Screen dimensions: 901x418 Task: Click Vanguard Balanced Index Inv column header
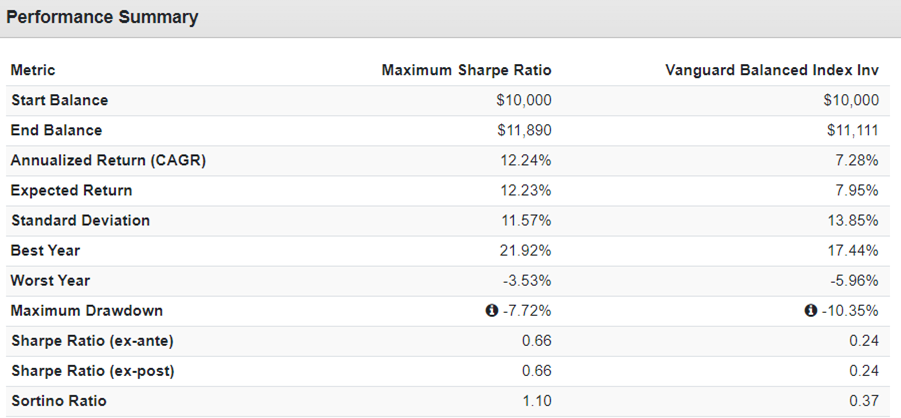pos(771,70)
